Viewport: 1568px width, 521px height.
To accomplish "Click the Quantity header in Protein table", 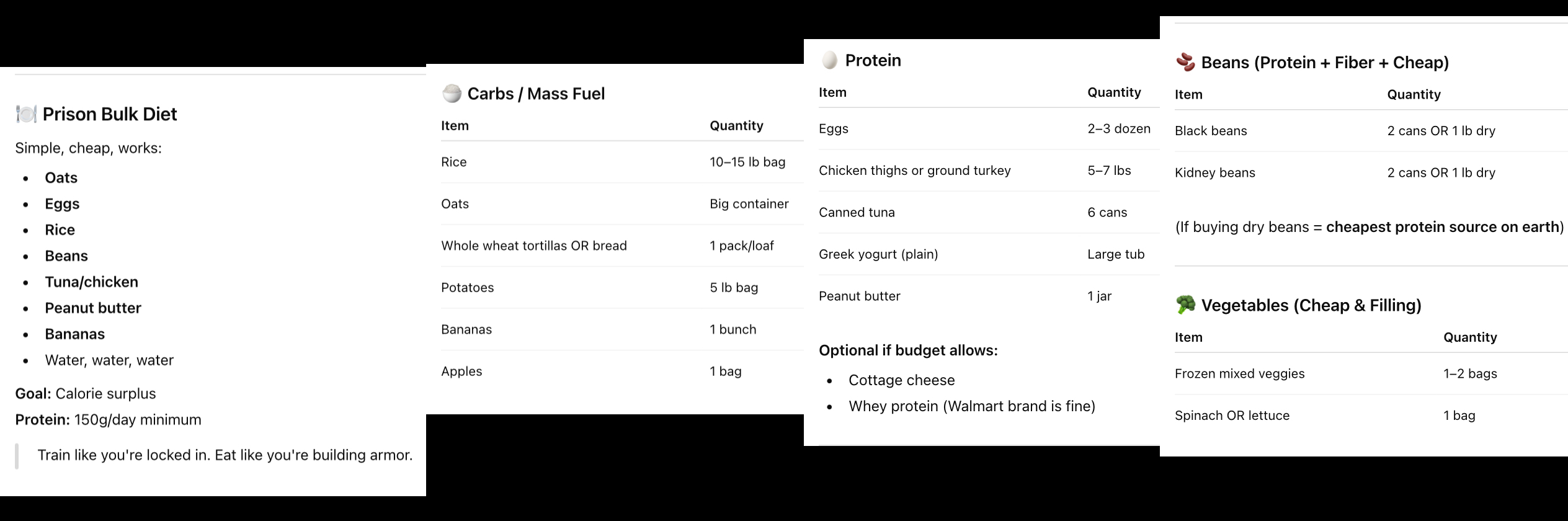I will coord(1114,92).
